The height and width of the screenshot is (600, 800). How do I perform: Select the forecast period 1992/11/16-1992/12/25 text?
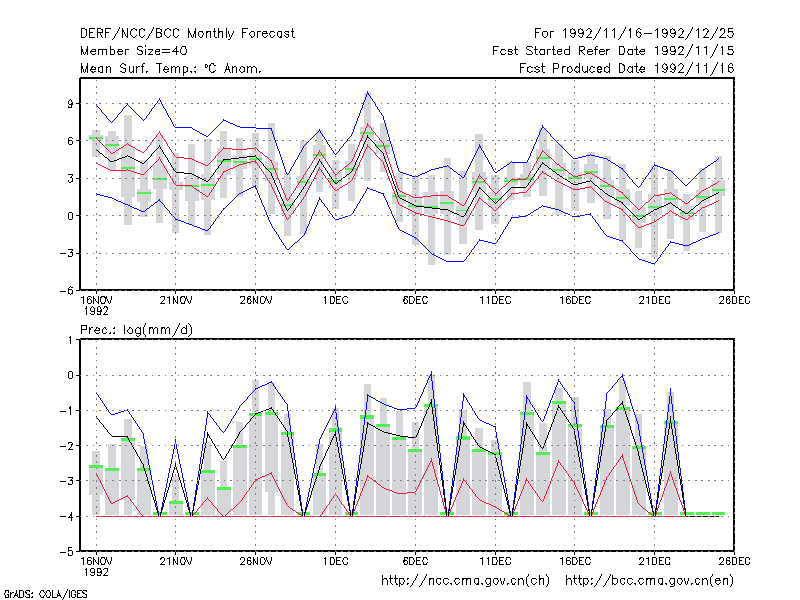tap(634, 34)
